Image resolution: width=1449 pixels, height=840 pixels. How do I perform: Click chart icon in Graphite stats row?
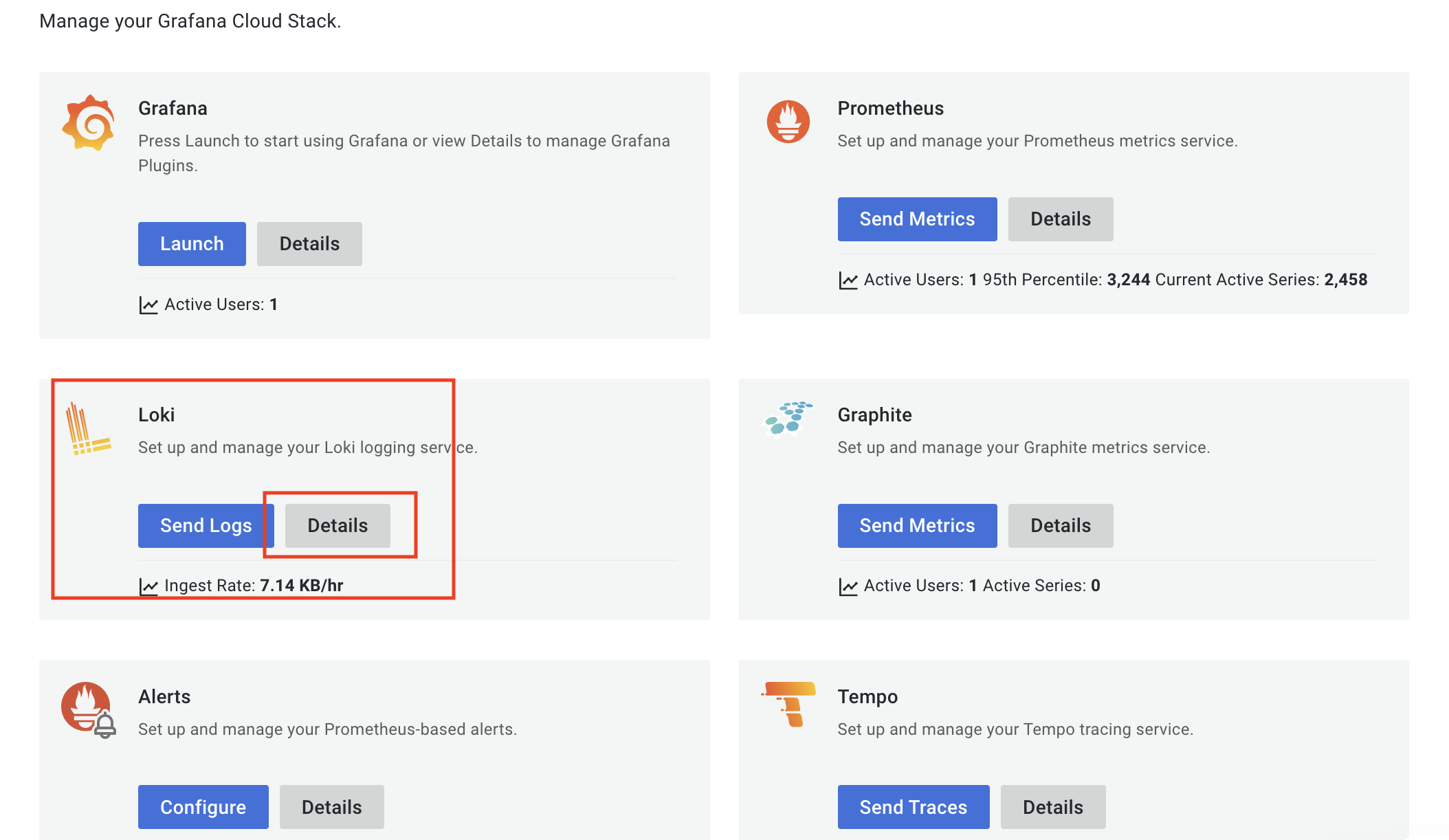848,586
